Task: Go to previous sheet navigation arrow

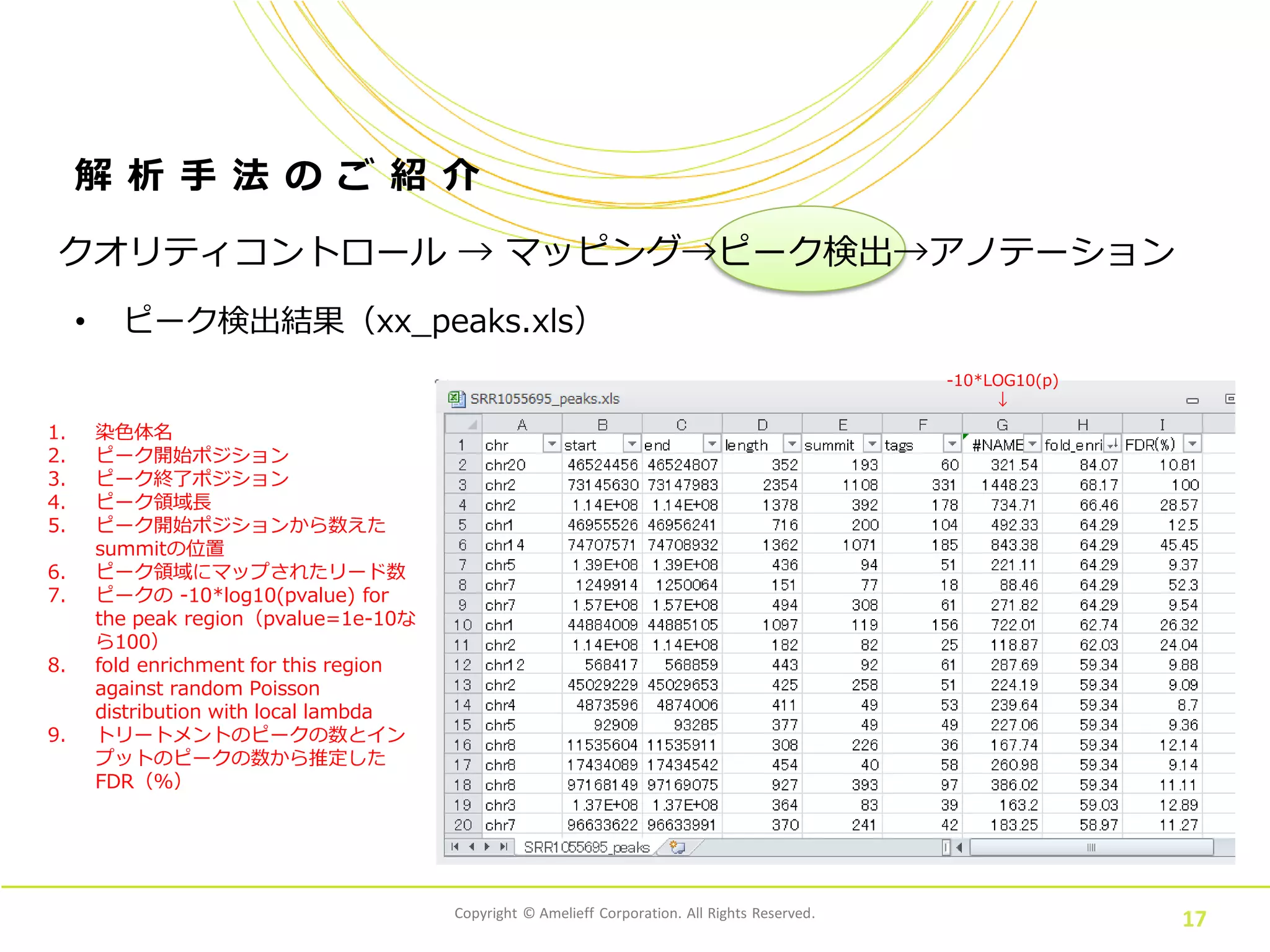Action: [x=471, y=847]
